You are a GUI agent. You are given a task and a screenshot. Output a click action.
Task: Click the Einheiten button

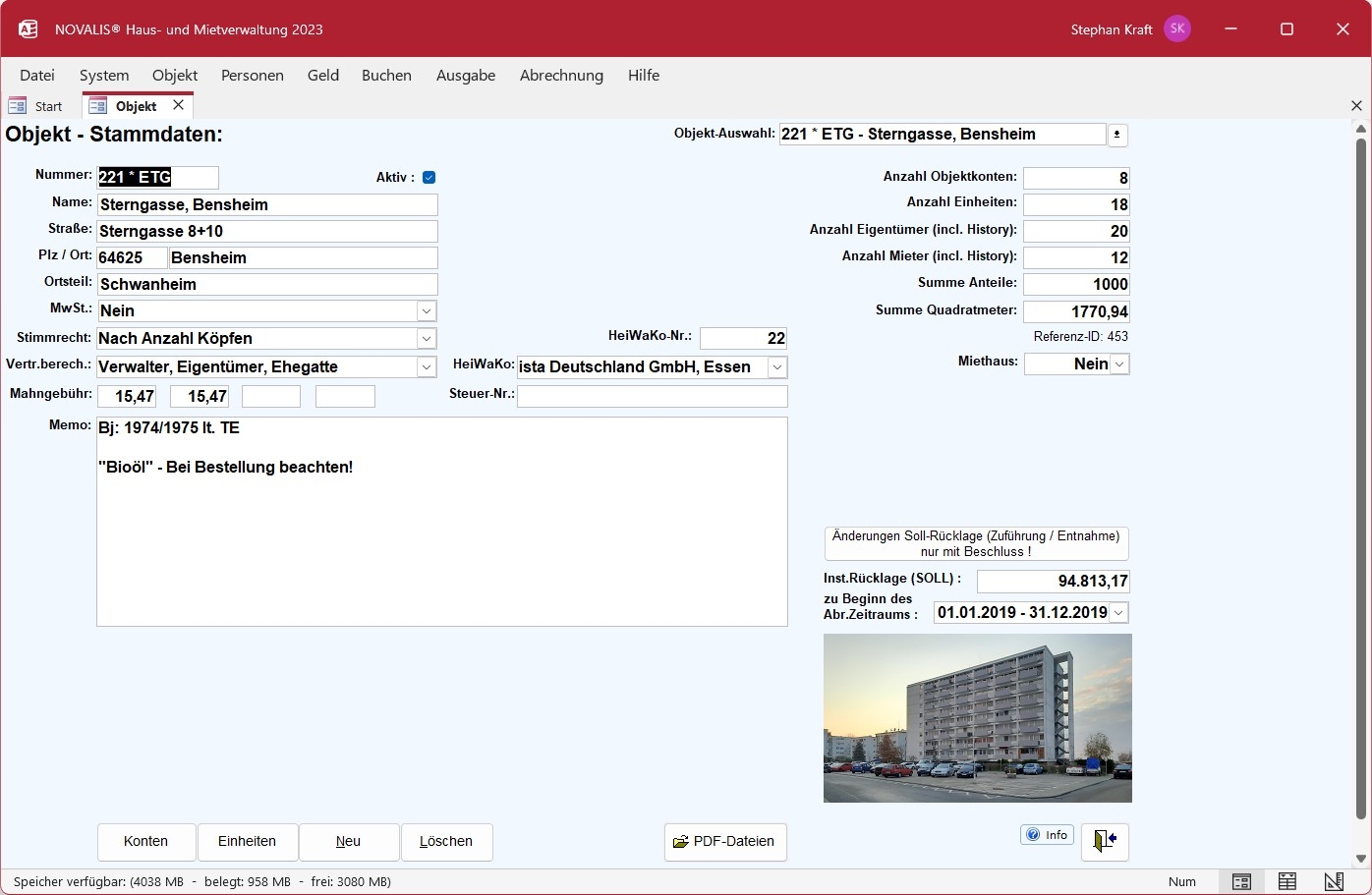pos(247,842)
